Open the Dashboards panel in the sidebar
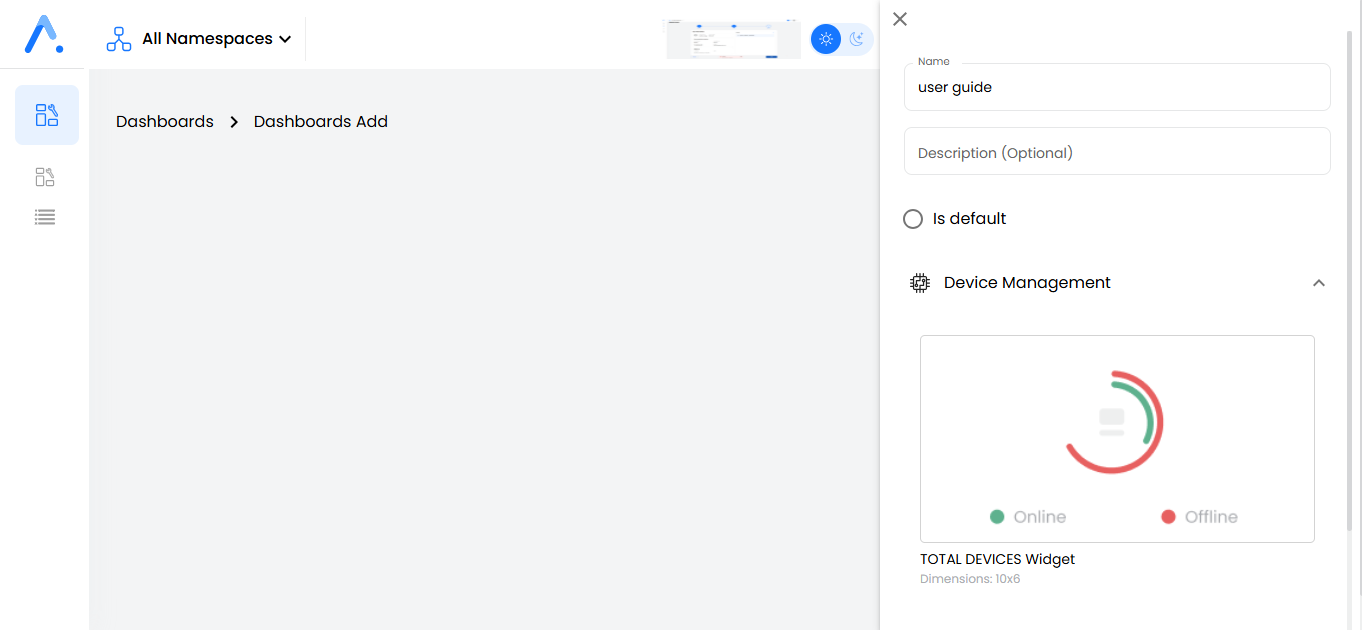This screenshot has width=1362, height=630. coord(46,114)
